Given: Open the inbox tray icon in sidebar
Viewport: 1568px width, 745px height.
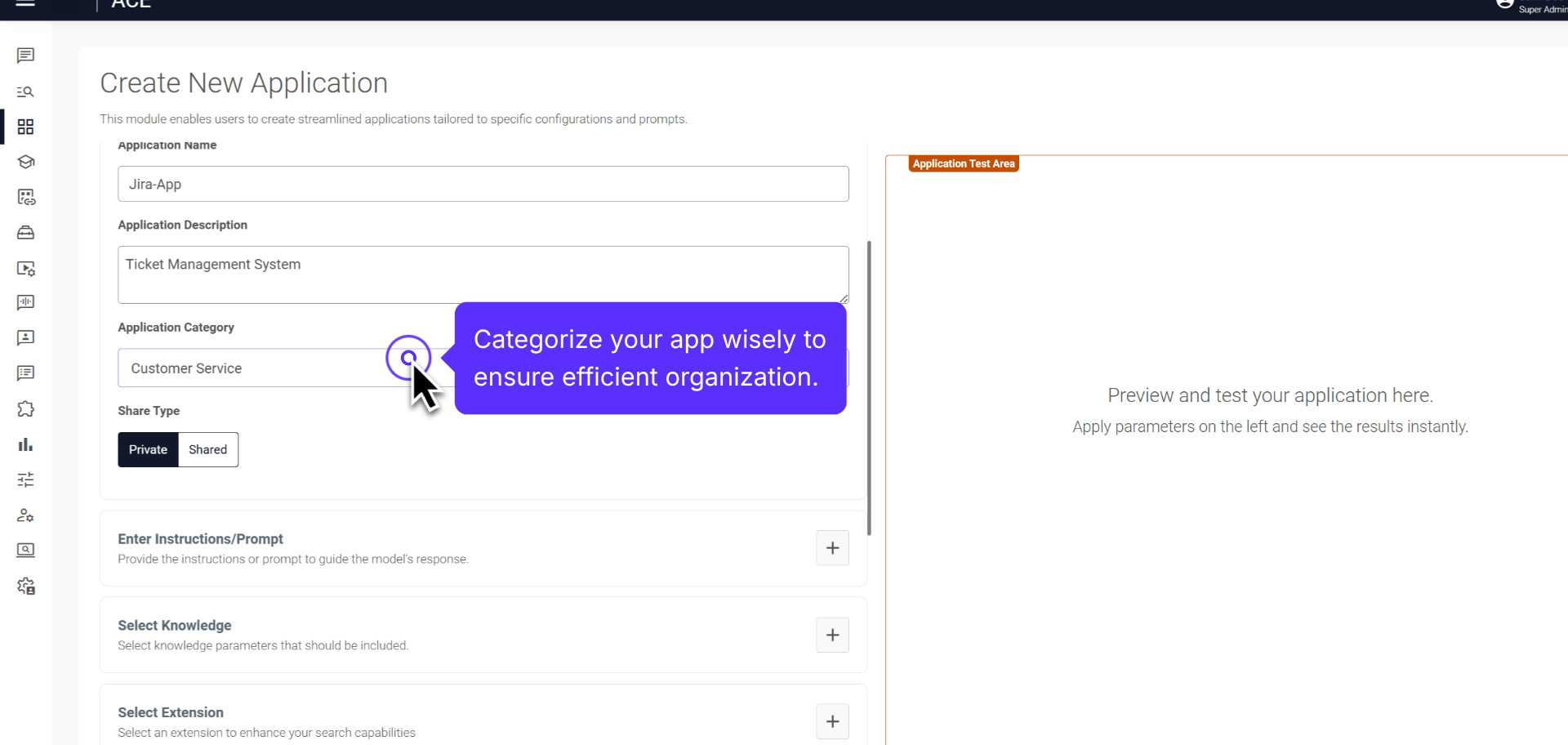Looking at the screenshot, I should click(x=25, y=232).
